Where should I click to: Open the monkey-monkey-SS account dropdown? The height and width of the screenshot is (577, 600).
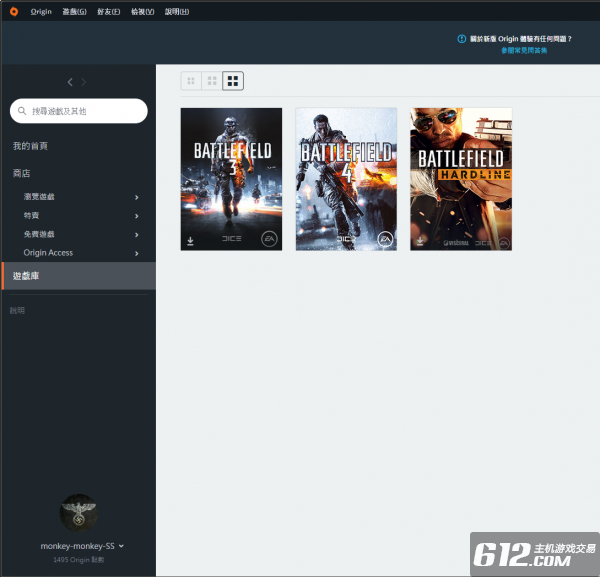coord(82,546)
